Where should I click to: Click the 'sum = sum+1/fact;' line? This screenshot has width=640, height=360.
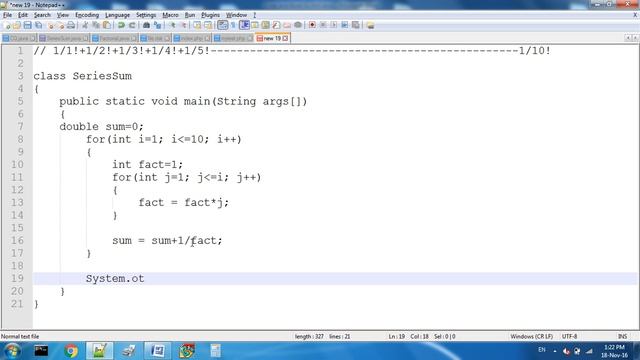(167, 241)
